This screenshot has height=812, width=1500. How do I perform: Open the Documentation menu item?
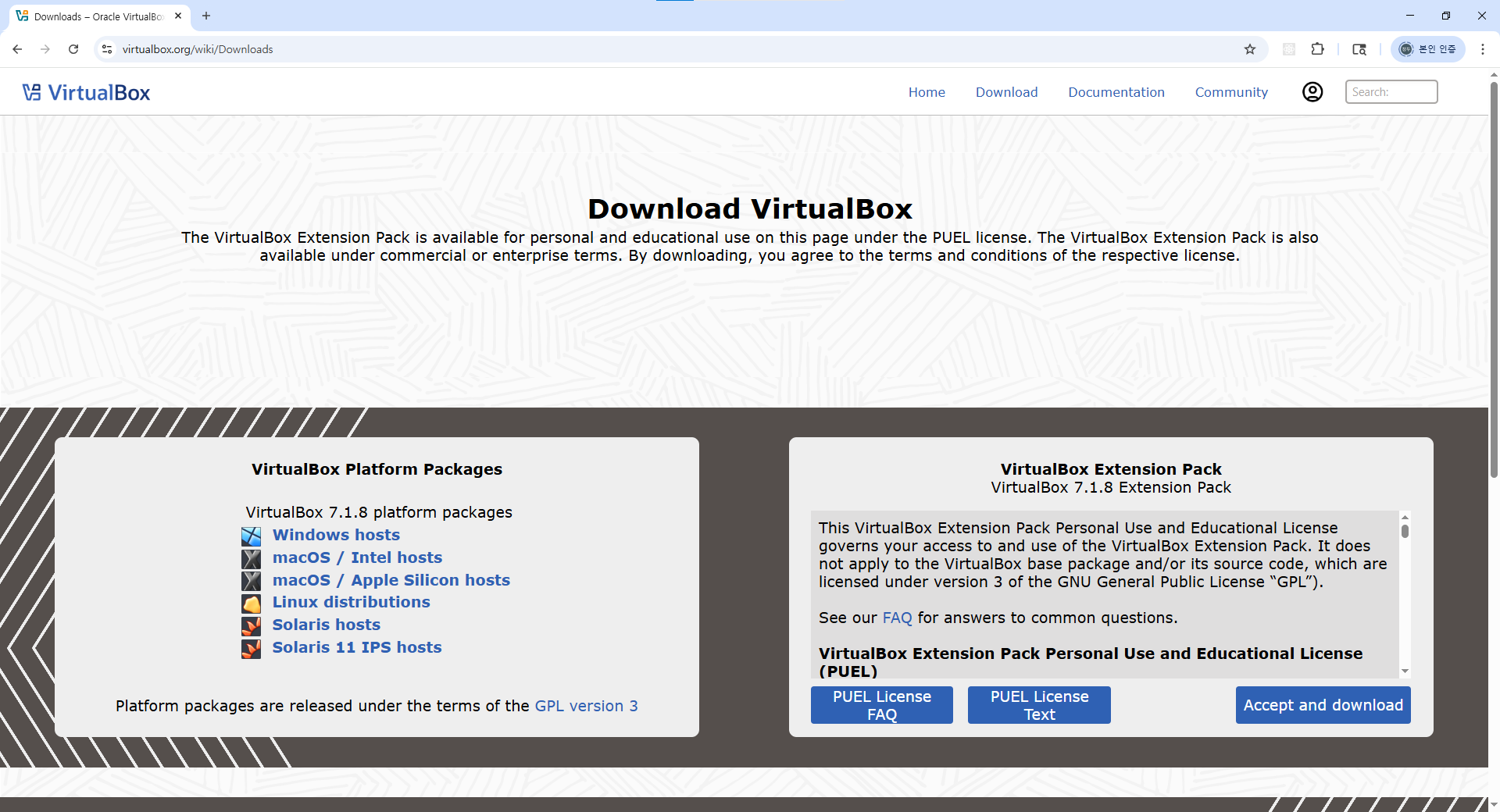(x=1116, y=92)
